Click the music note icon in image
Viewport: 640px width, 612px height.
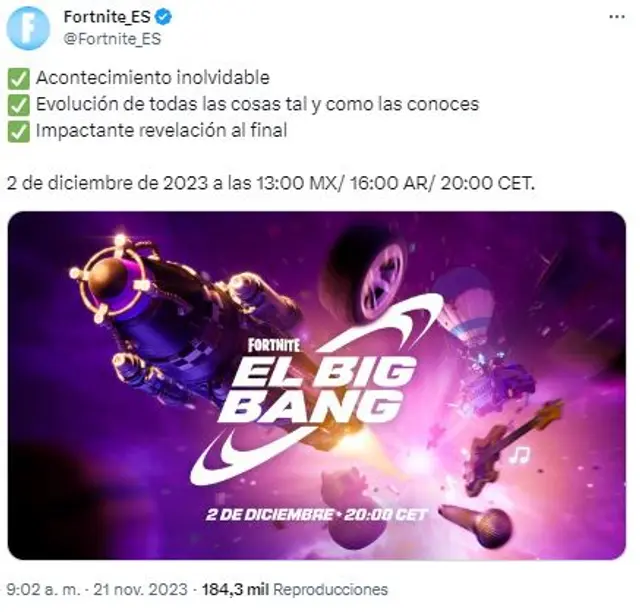(519, 455)
